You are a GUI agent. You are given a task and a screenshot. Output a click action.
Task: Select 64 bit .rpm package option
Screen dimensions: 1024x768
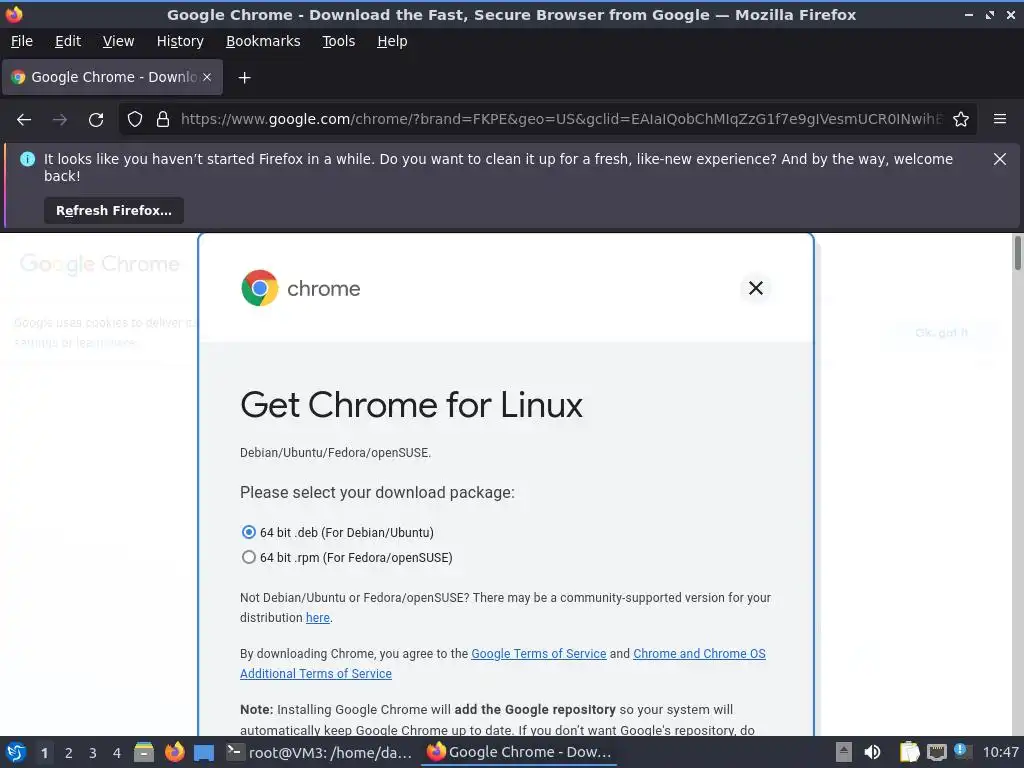pos(248,557)
